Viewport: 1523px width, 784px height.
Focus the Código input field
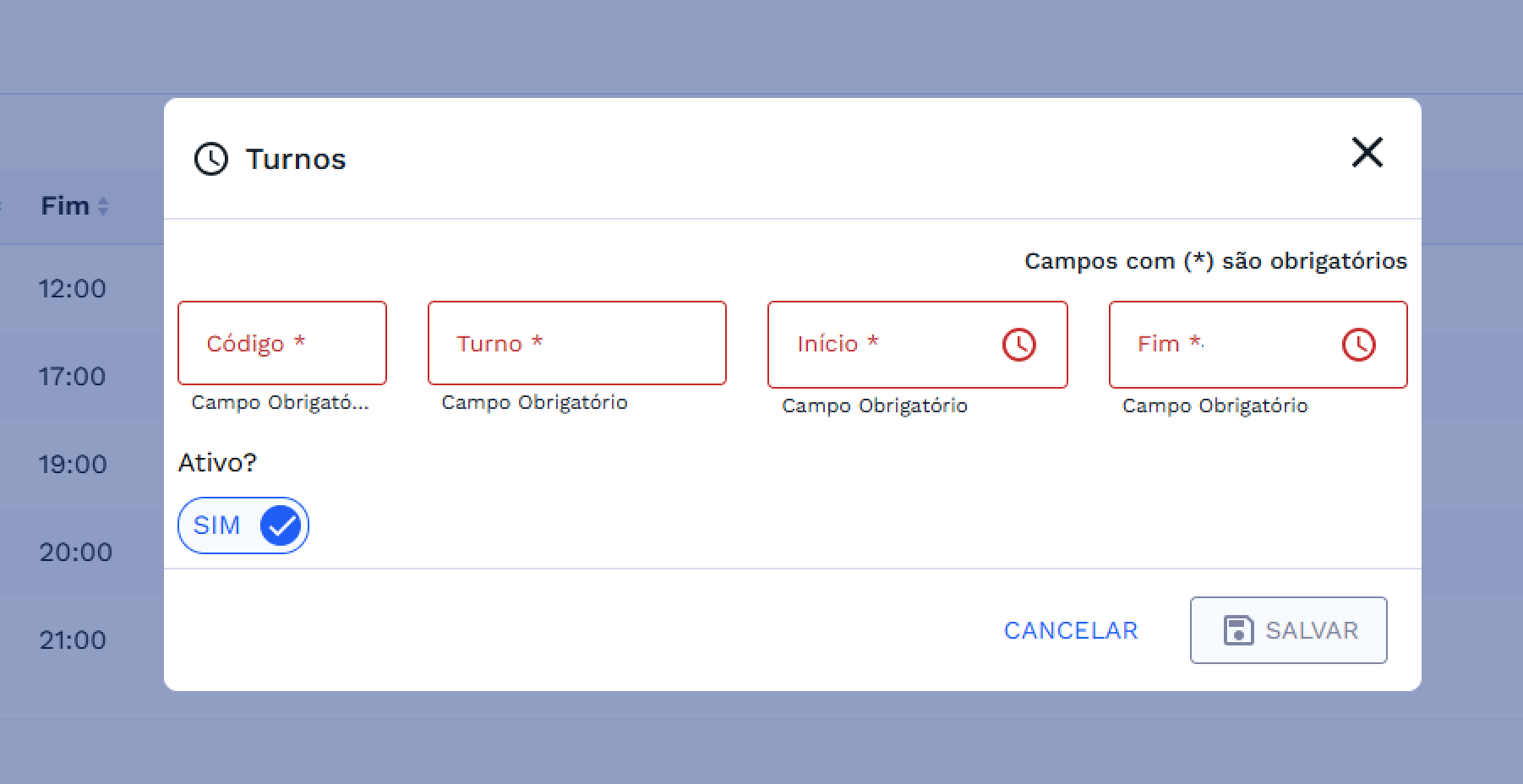(x=281, y=343)
